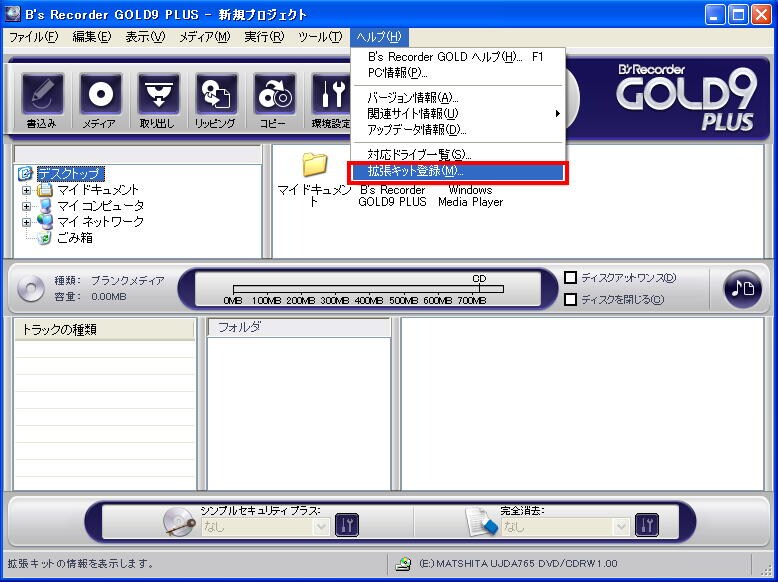Open シンプルセキュリティプラス settings tool button
This screenshot has width=778, height=582.
coord(346,525)
